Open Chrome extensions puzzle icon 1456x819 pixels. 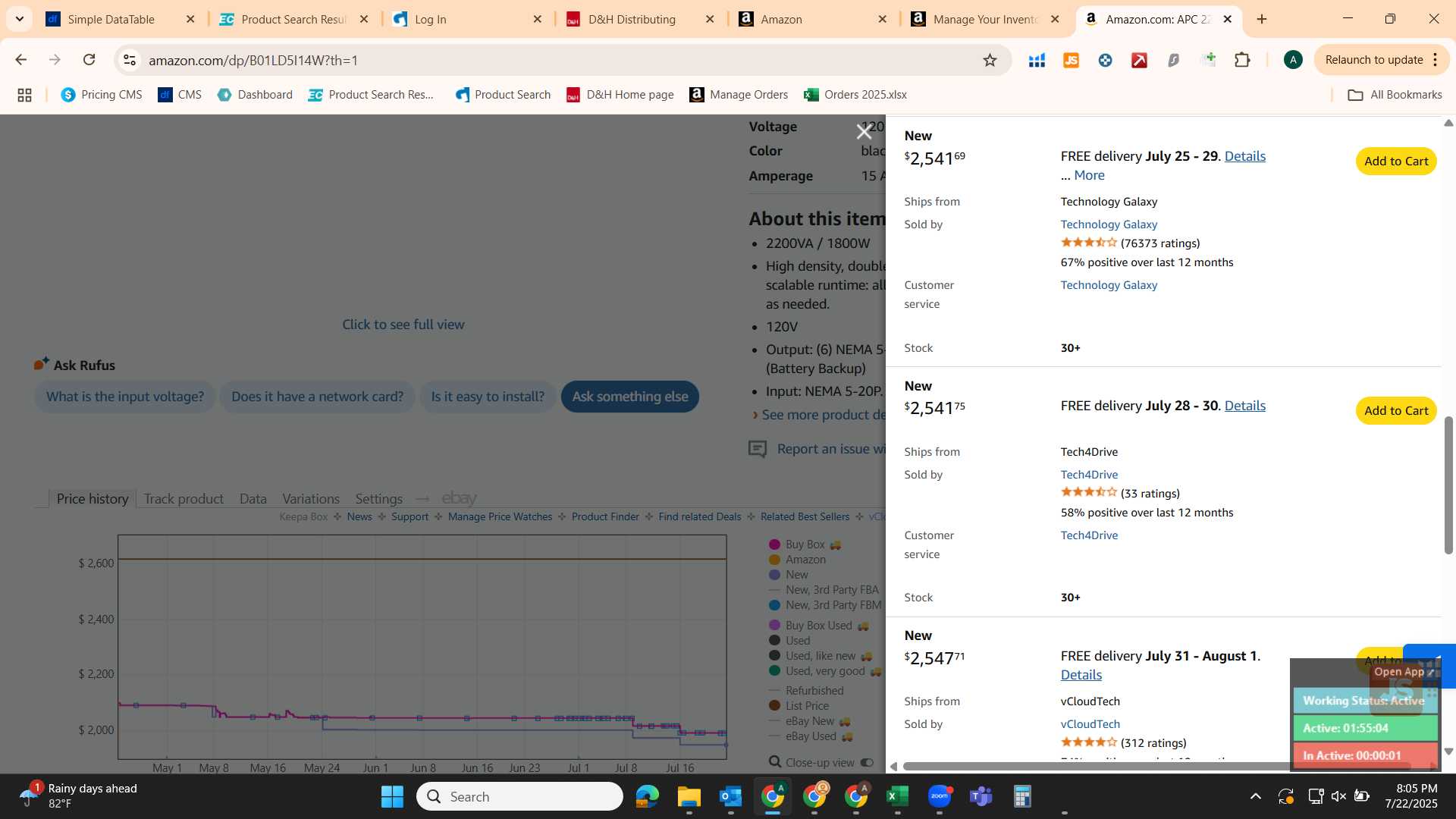coord(1242,60)
